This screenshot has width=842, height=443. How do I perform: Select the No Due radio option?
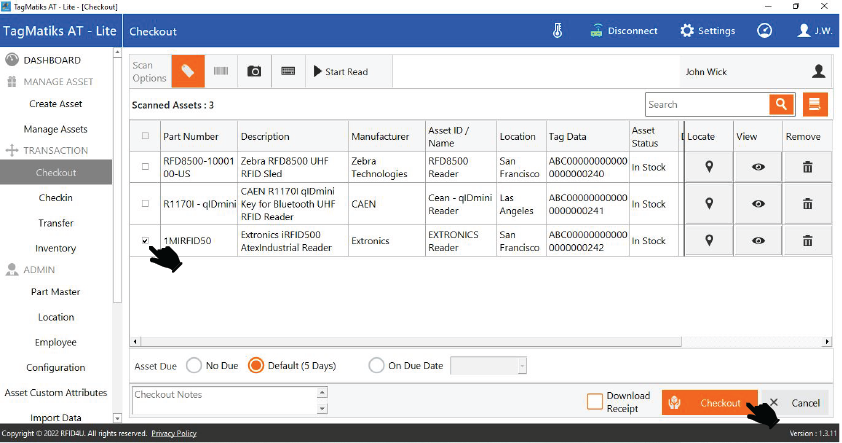(194, 366)
